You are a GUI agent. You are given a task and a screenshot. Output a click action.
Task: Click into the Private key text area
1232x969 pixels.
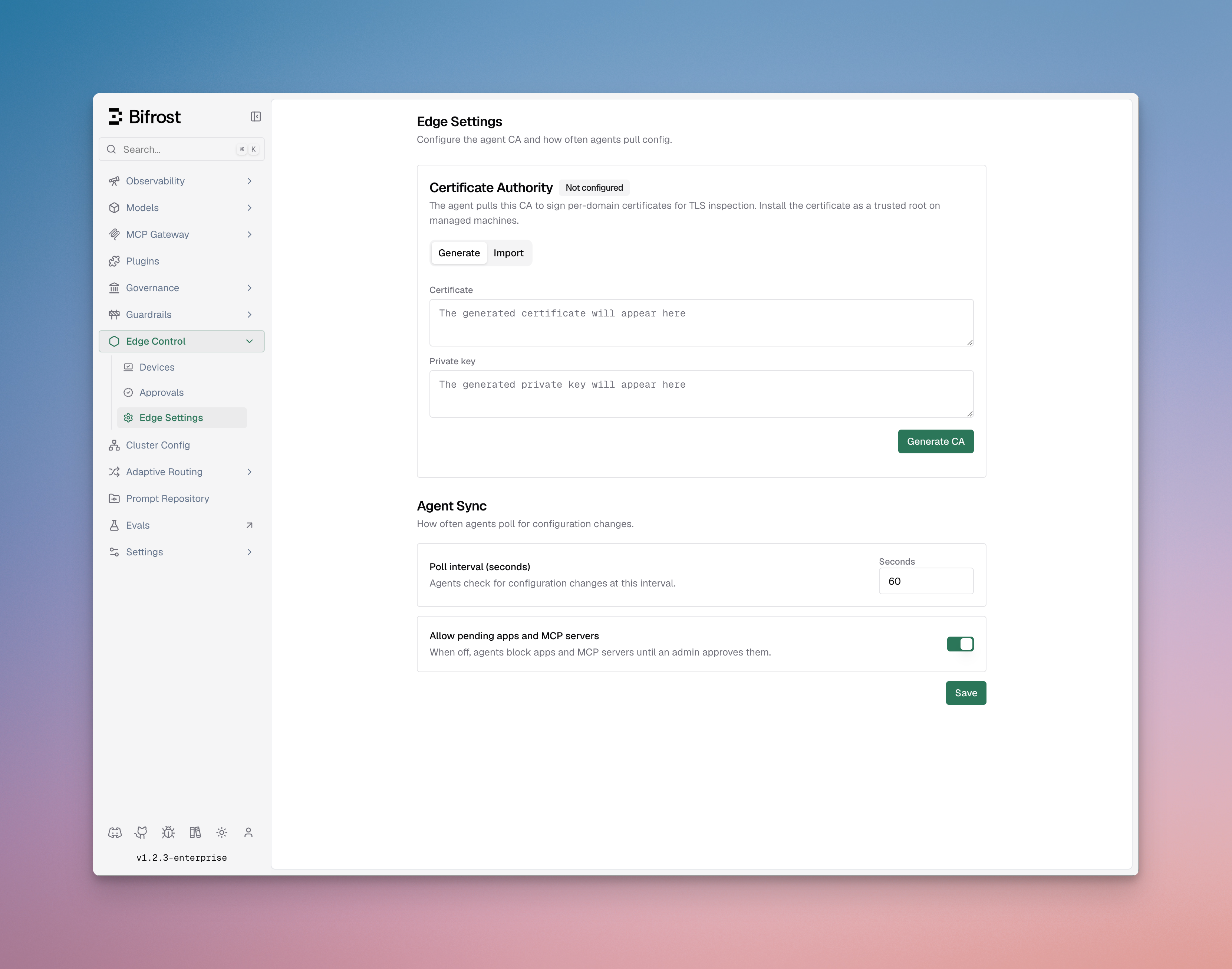point(702,394)
